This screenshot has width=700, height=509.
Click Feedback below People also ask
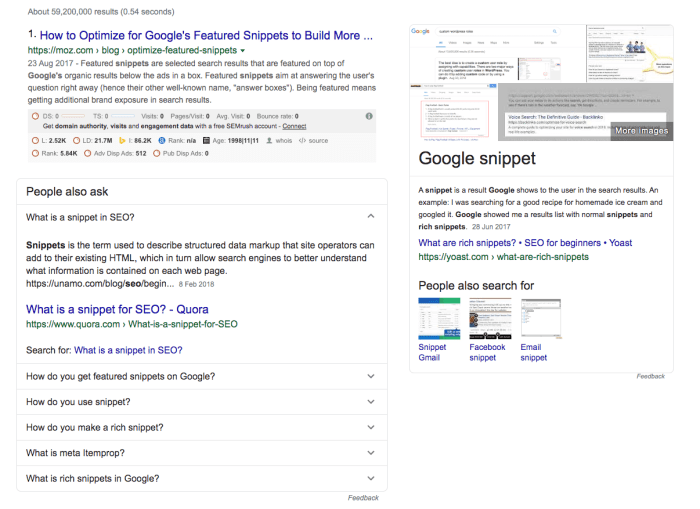[x=363, y=498]
